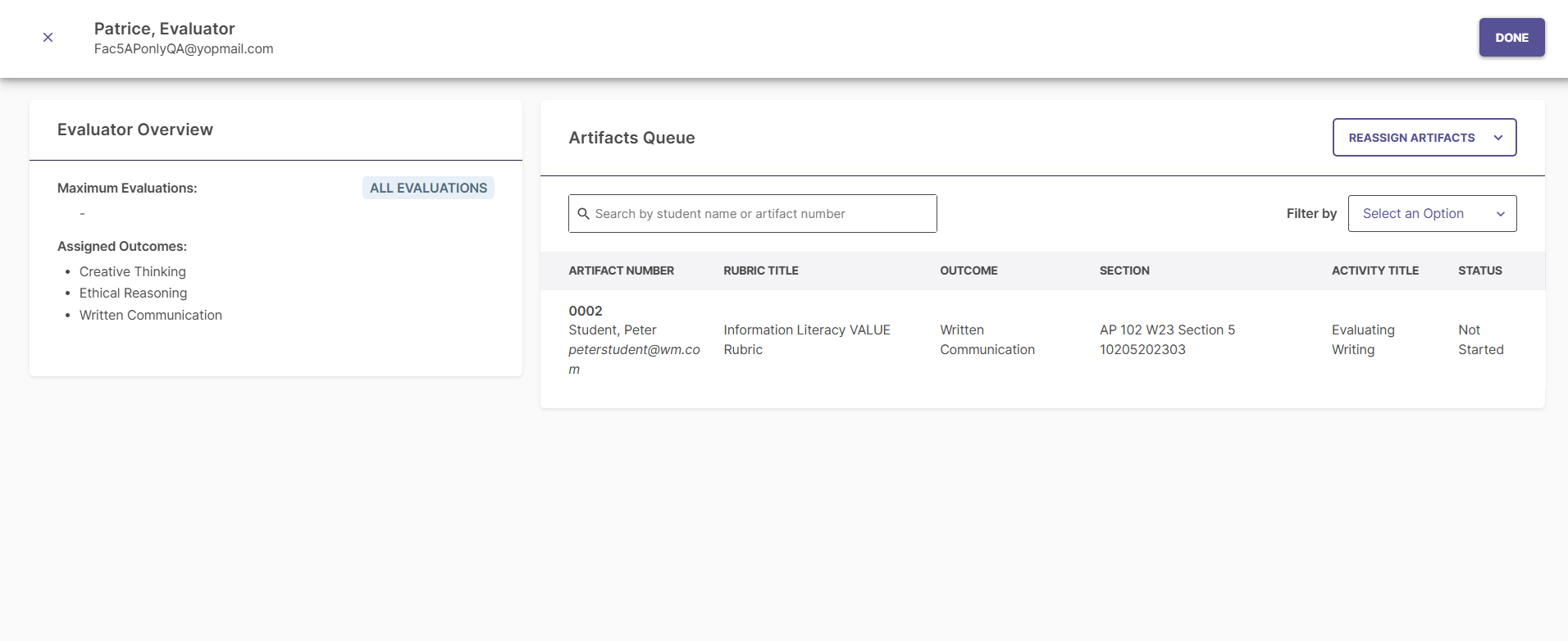Click the Section column header
The image size is (1568, 641).
pos(1124,270)
